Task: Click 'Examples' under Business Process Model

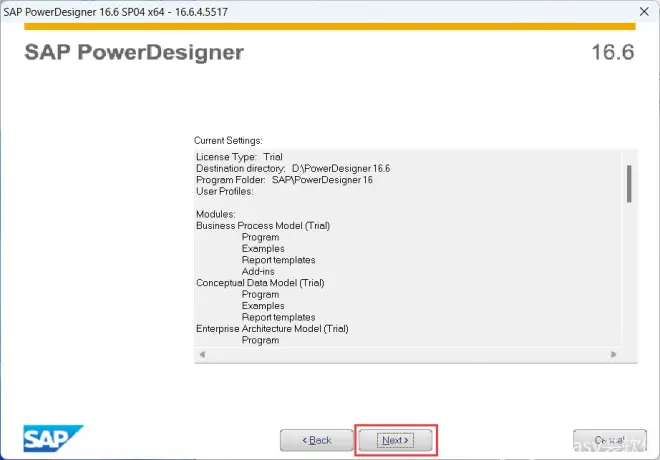Action: 263,249
